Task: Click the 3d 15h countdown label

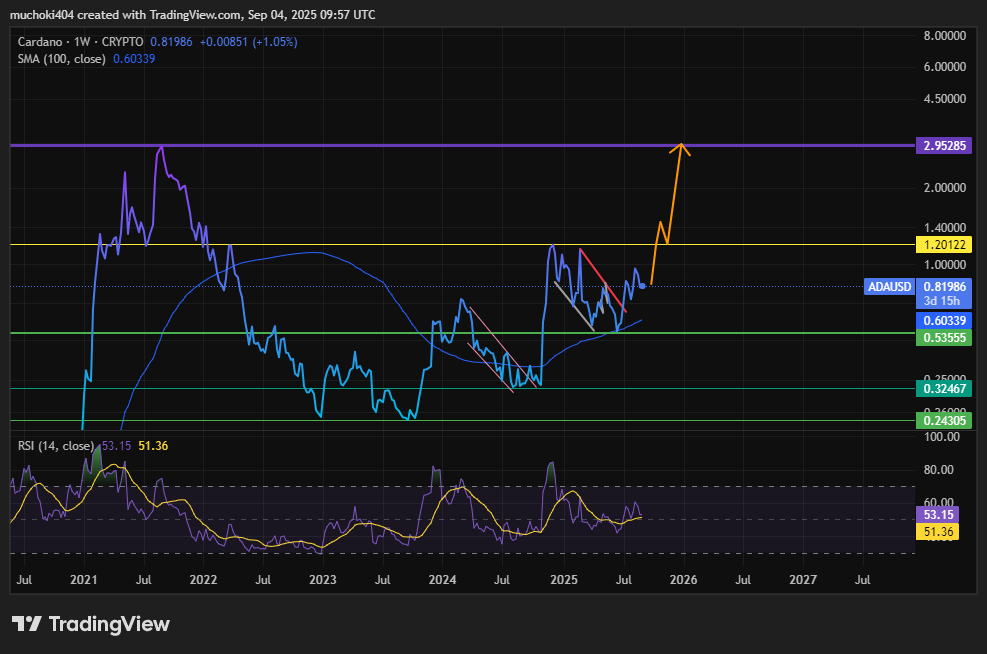Action: point(942,301)
